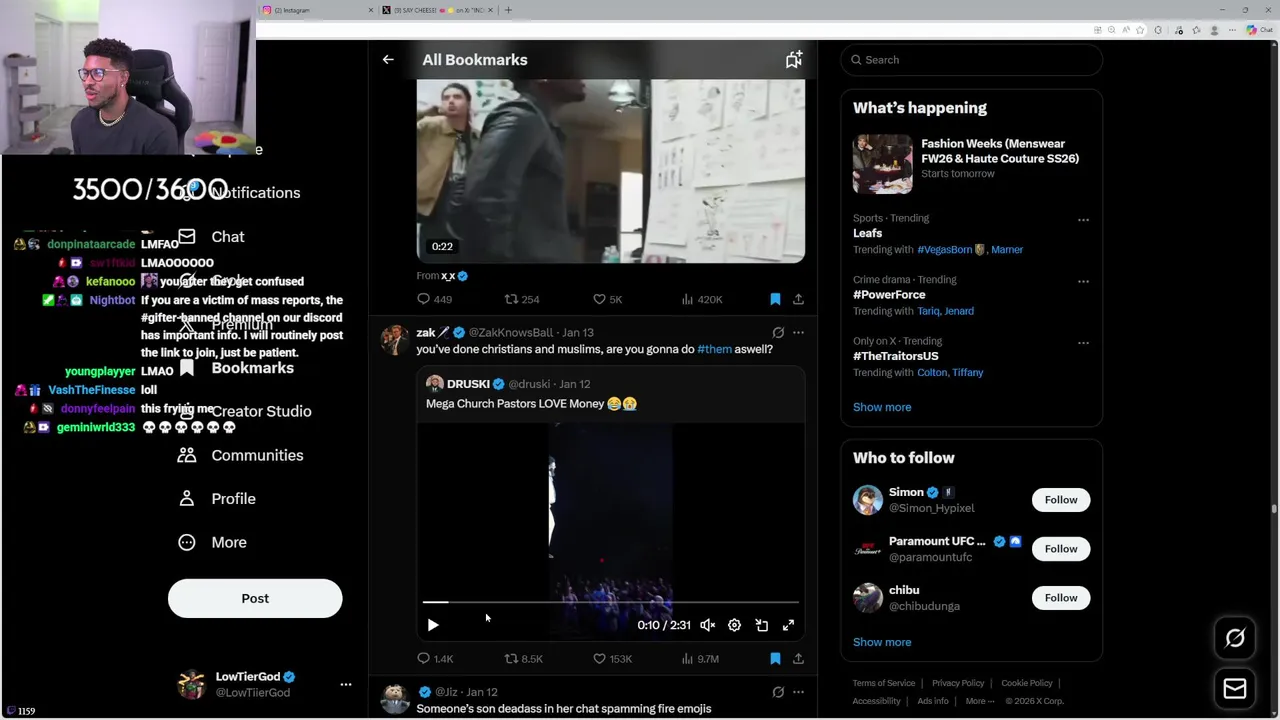Image resolution: width=1280 pixels, height=720 pixels.
Task: Open the #them hashtag in zak's post
Action: (714, 349)
